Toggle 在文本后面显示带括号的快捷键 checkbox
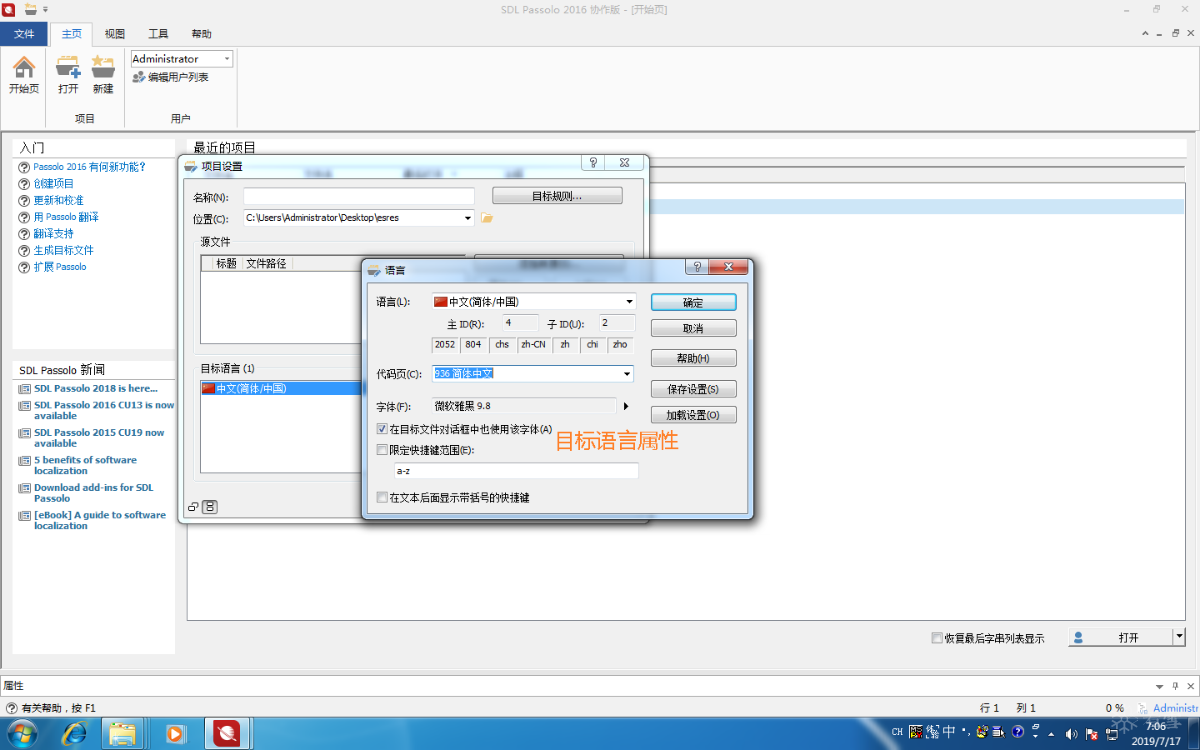The image size is (1200, 750). pos(382,497)
